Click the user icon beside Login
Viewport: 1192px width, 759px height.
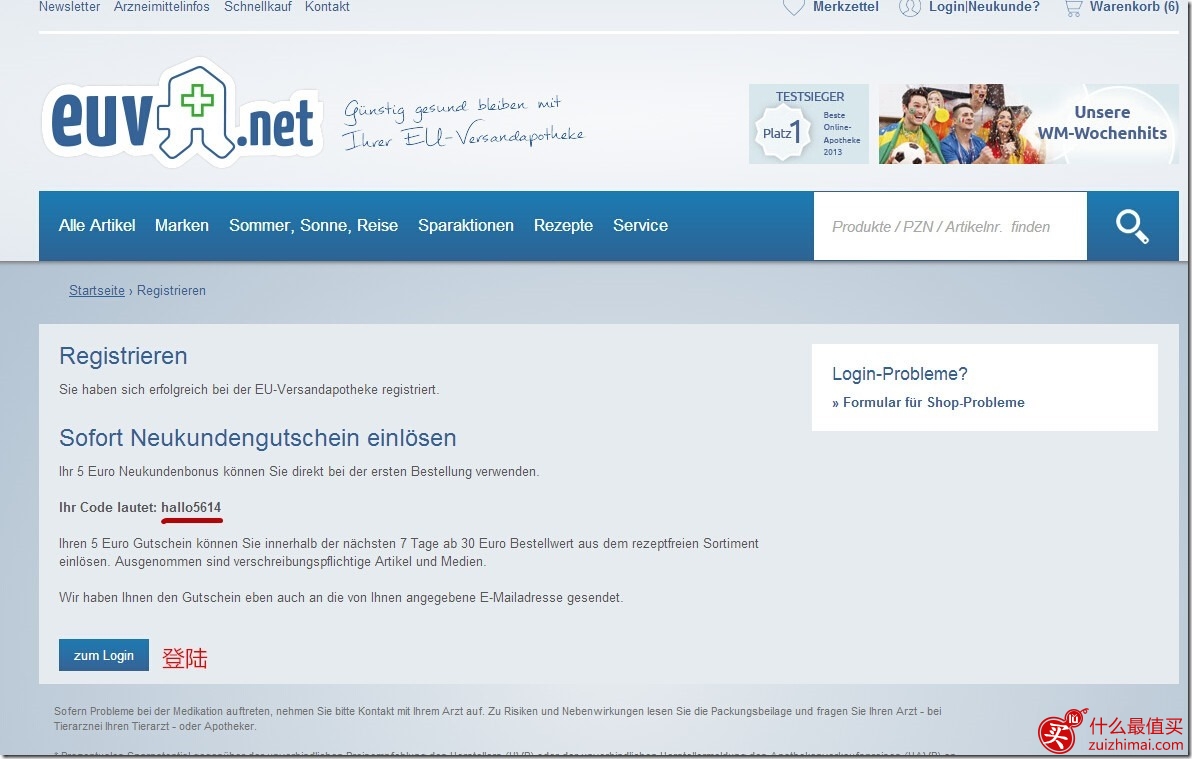909,8
